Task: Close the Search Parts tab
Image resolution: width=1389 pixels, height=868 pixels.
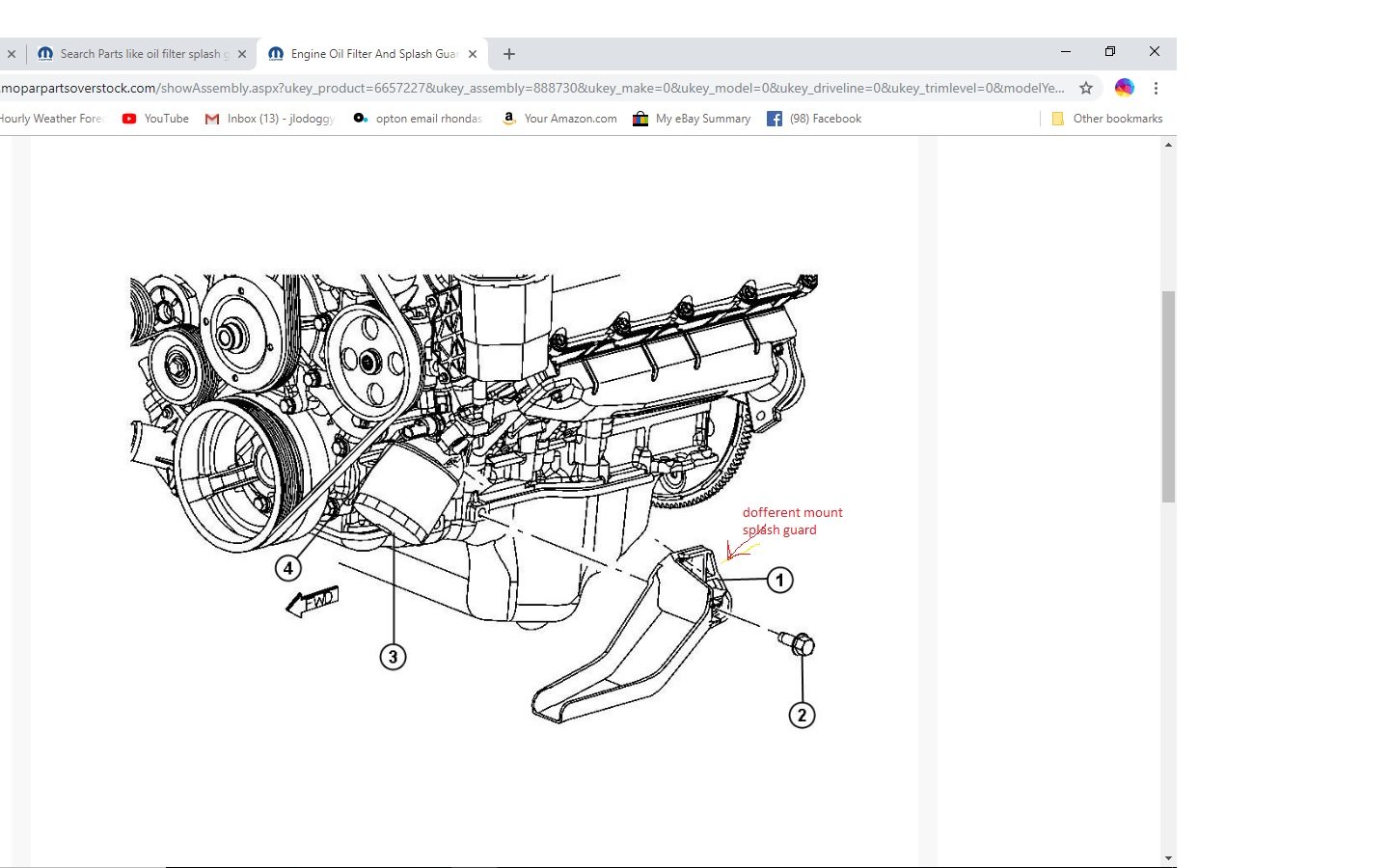Action: tap(242, 54)
